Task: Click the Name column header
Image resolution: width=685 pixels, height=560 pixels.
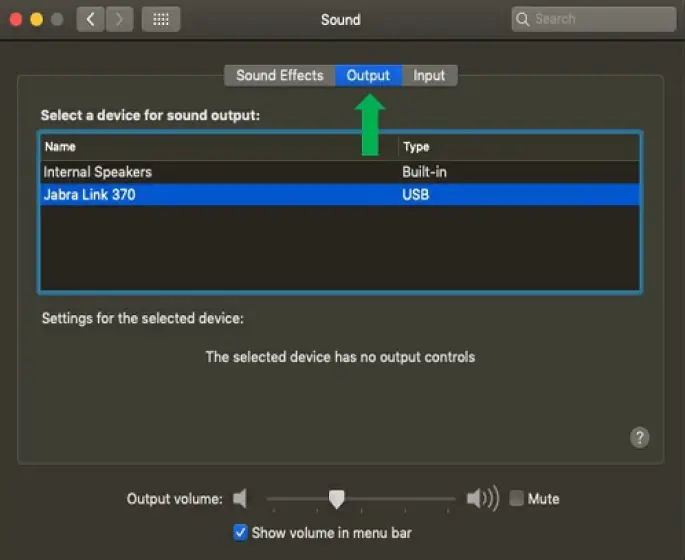Action: coord(61,147)
